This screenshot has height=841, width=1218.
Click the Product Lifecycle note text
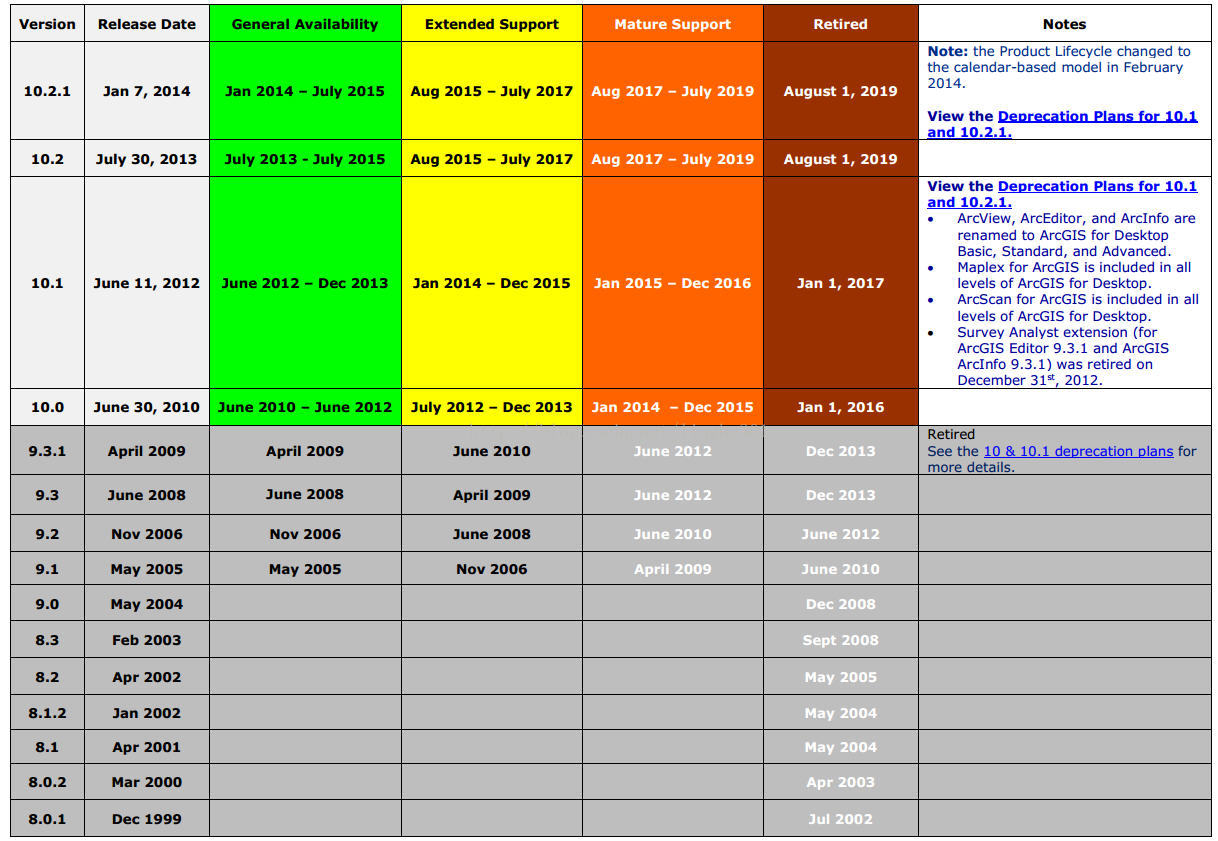coord(1058,67)
